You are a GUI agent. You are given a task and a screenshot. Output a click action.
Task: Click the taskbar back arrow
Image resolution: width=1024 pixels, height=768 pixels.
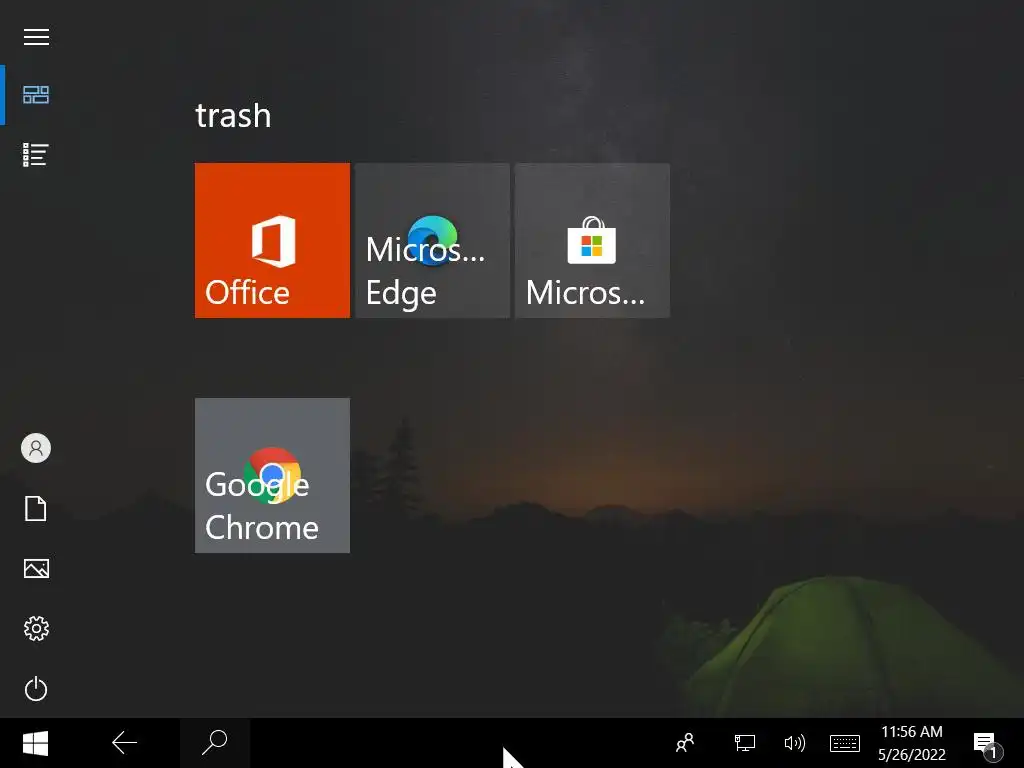124,743
